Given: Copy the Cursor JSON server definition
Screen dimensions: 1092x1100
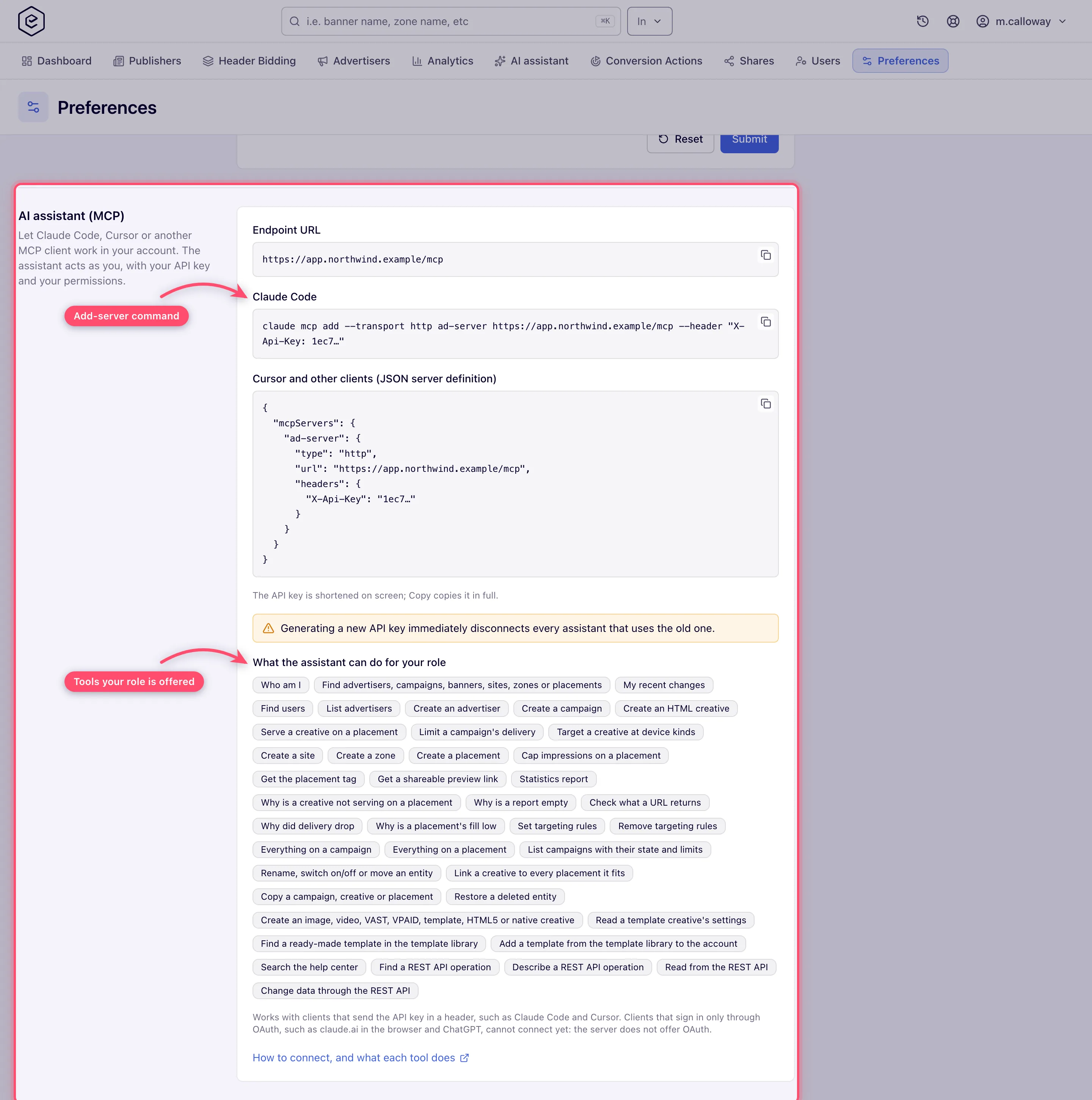Looking at the screenshot, I should [766, 404].
